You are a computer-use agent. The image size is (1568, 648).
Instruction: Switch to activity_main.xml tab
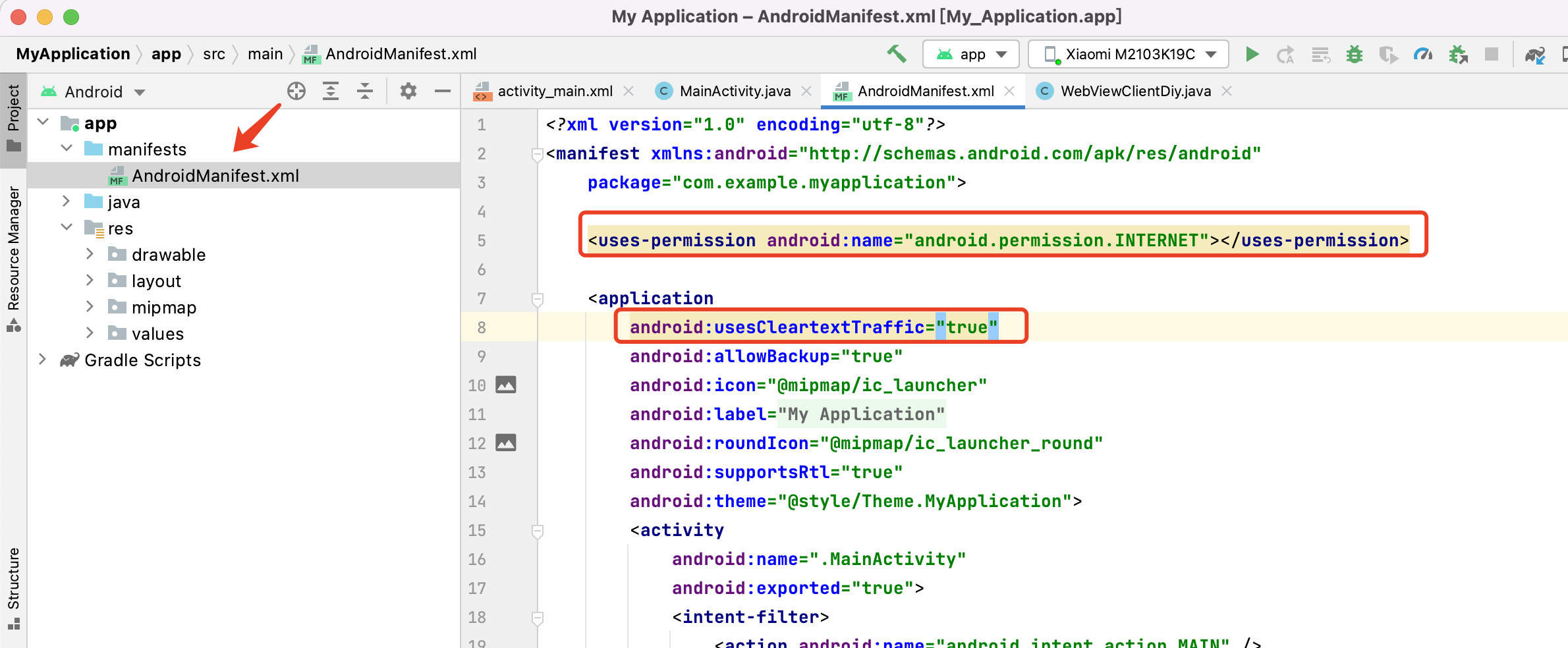pyautogui.click(x=555, y=92)
